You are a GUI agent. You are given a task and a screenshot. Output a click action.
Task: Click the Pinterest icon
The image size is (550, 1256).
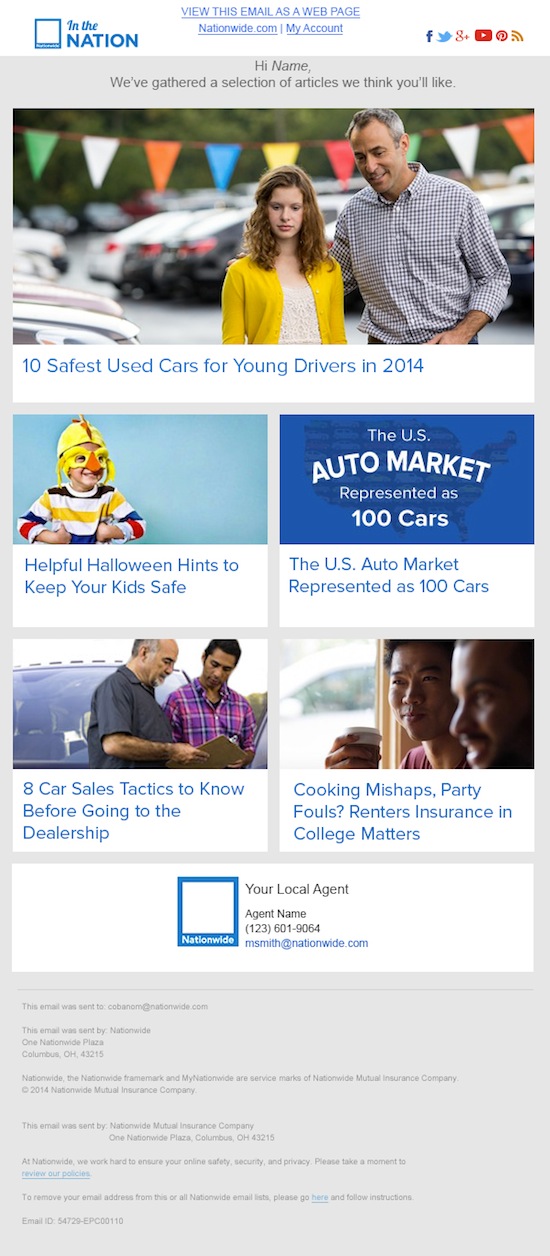502,36
